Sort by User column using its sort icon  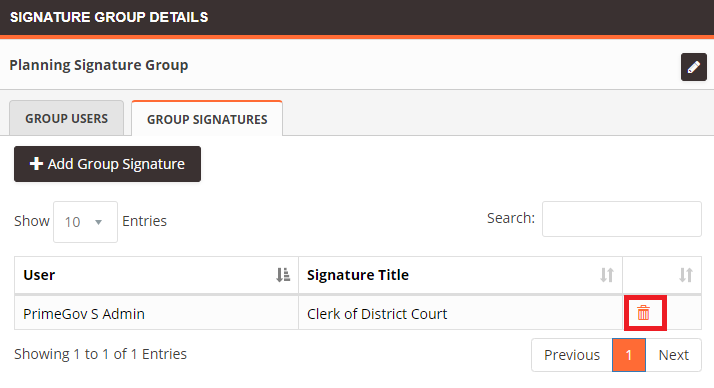[x=283, y=275]
